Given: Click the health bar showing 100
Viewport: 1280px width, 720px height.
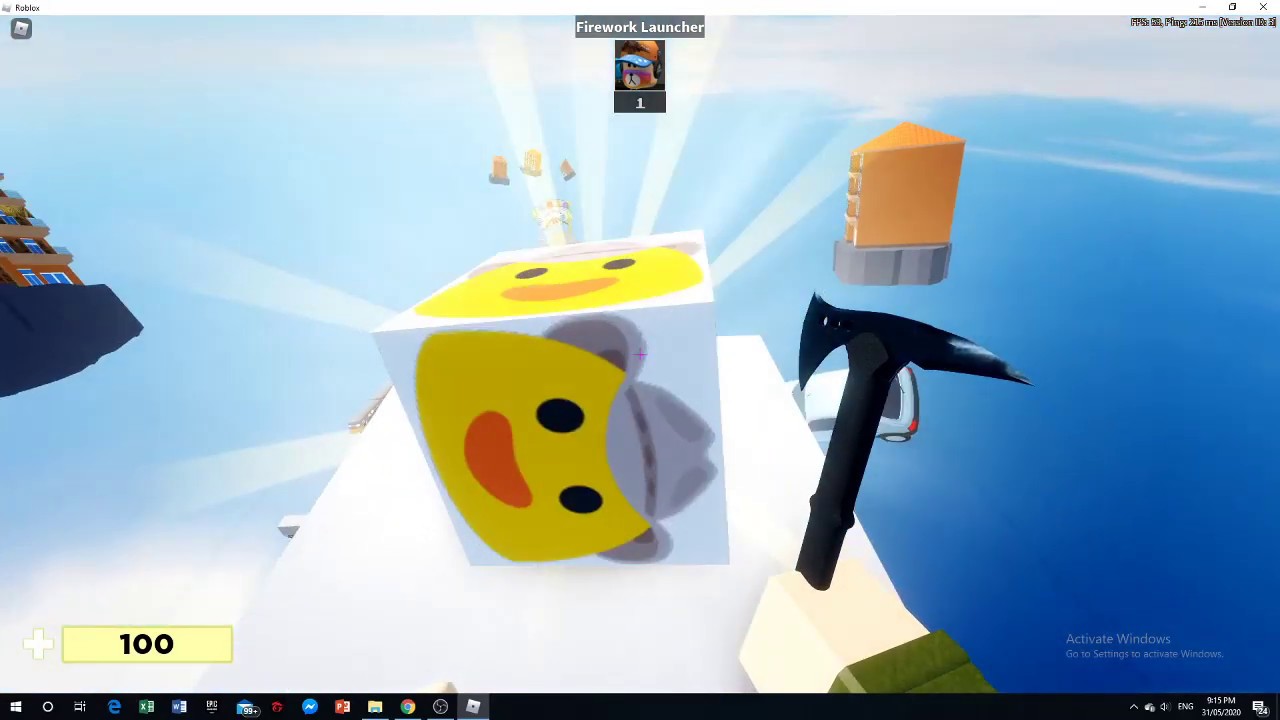Looking at the screenshot, I should click(x=147, y=644).
